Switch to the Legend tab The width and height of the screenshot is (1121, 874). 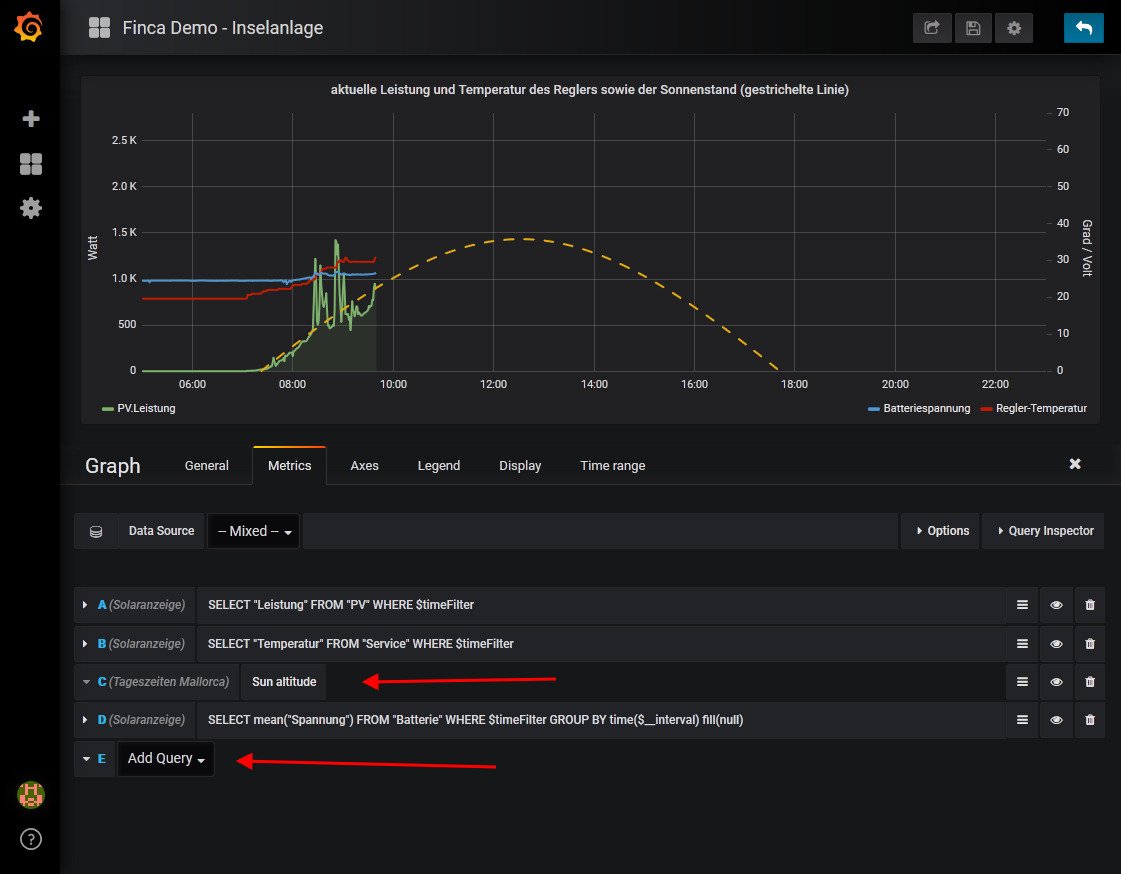click(x=438, y=466)
